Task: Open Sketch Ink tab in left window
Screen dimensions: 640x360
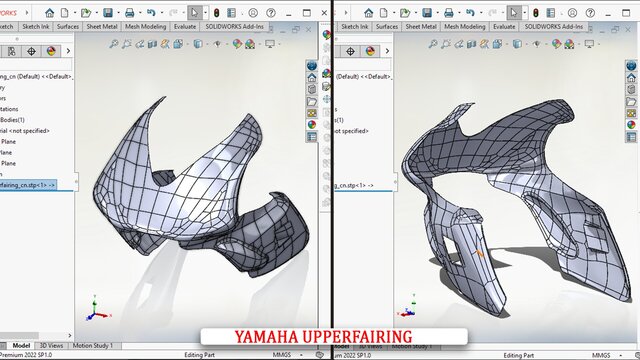Action: [36, 27]
